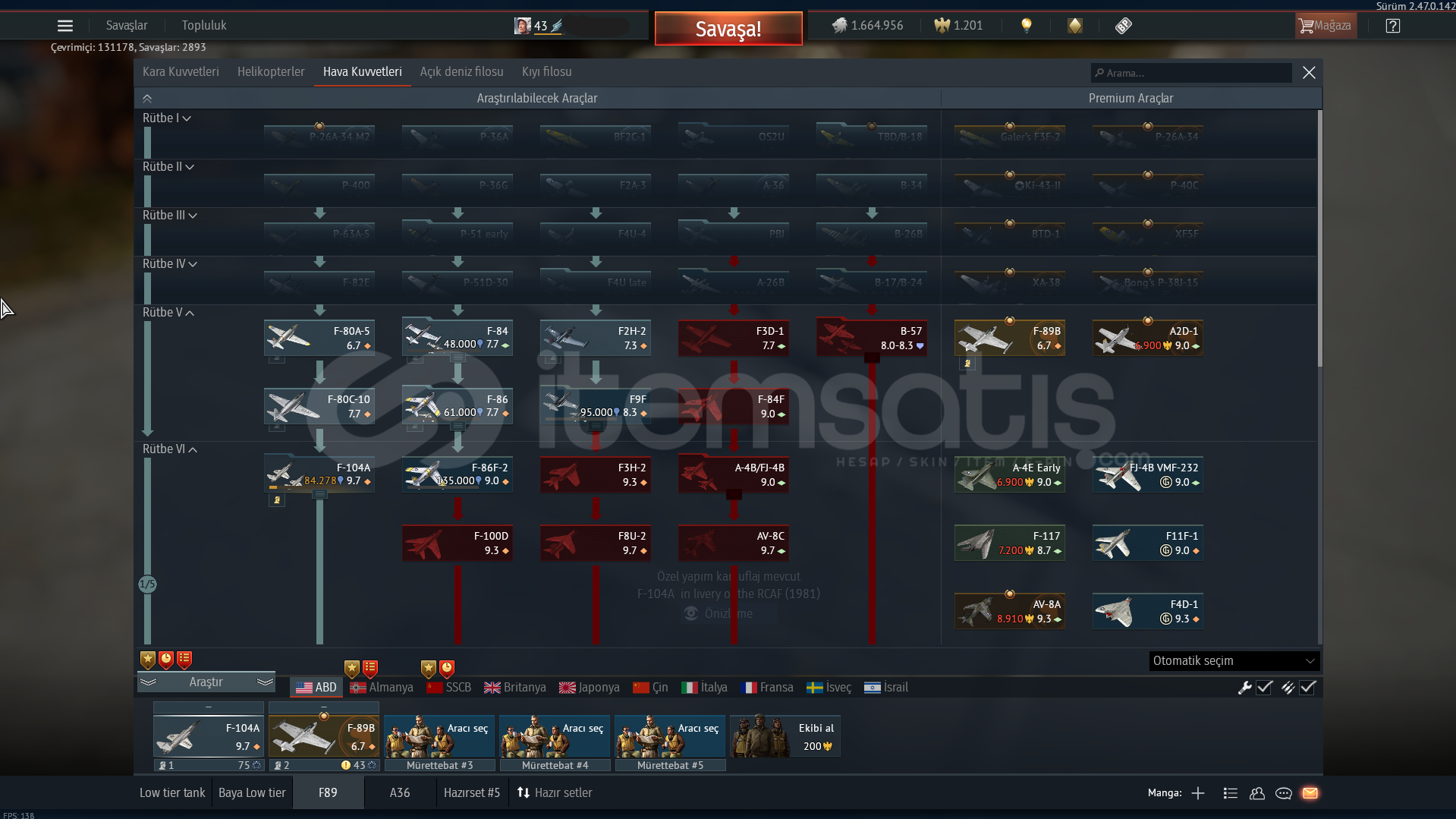Viewport: 1456px width, 819px height.
Task: Open the Hazır setler preset list
Action: click(555, 793)
